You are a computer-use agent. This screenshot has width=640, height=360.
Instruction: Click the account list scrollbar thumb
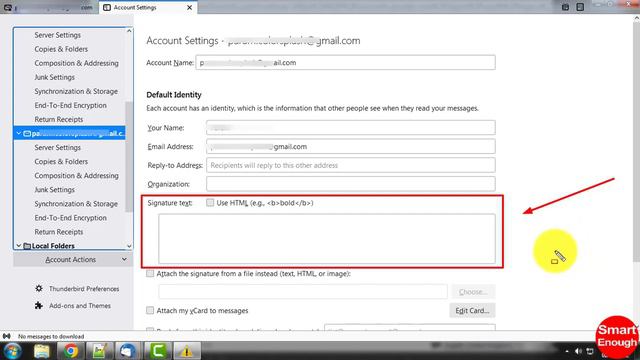pyautogui.click(x=129, y=157)
